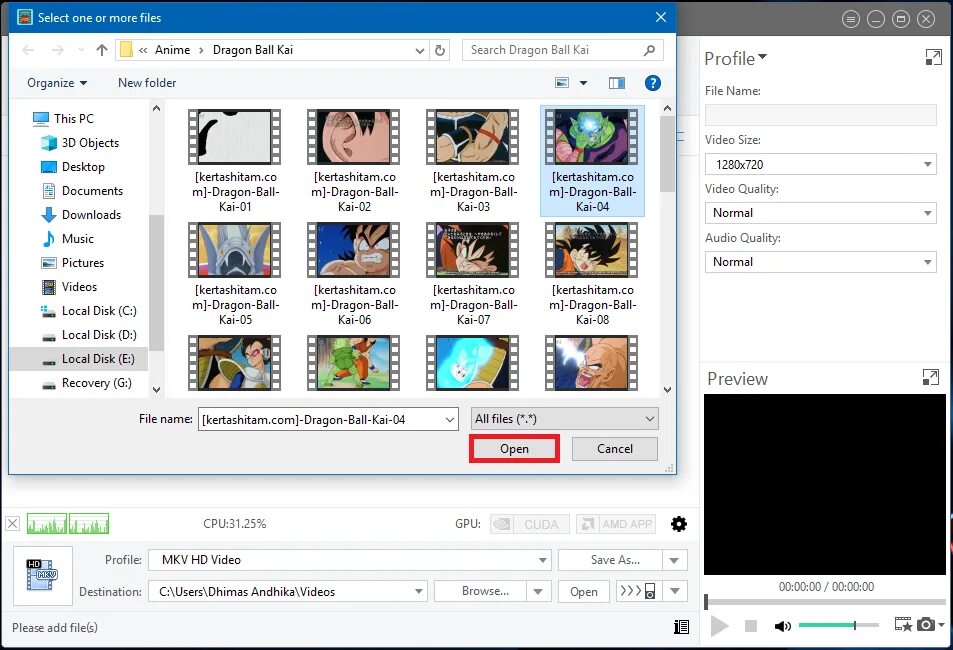Go forward with the dialog forward arrow

pyautogui.click(x=58, y=50)
